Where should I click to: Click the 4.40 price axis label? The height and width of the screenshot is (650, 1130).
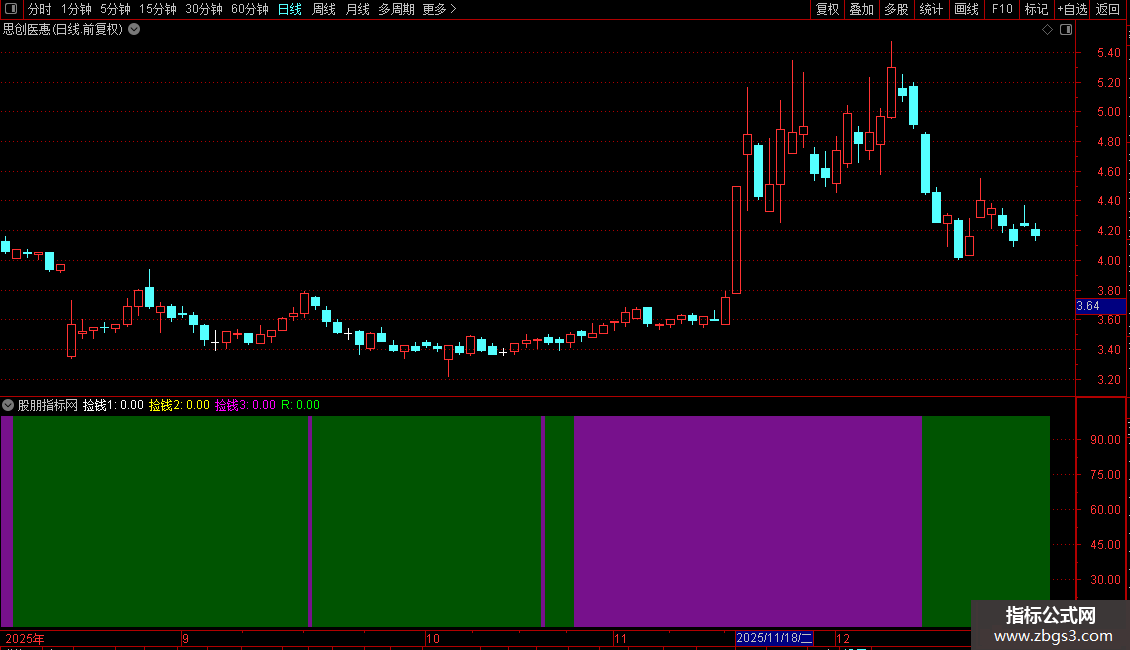1108,201
